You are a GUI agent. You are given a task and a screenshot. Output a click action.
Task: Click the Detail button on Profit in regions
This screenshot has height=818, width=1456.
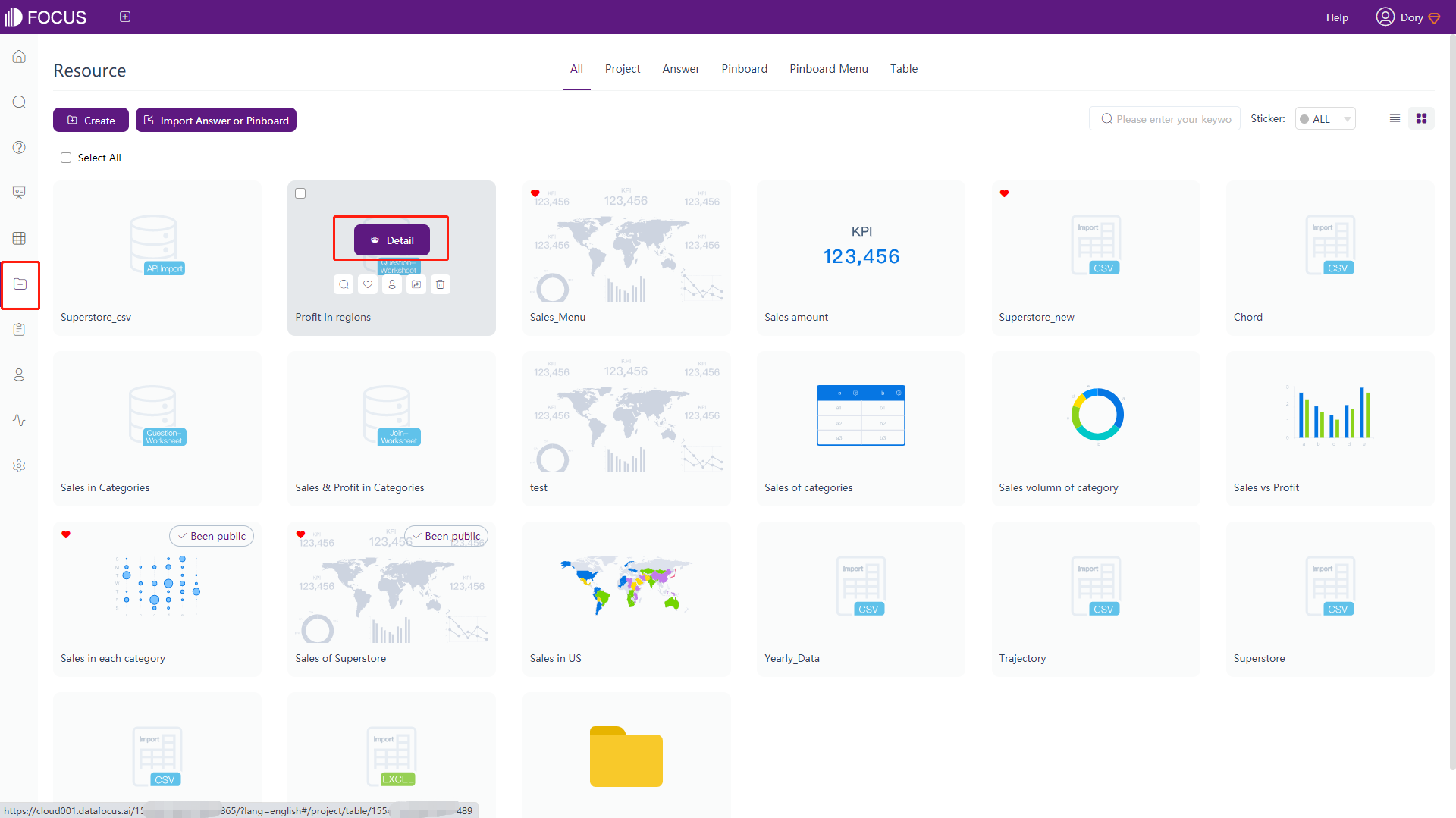pyautogui.click(x=392, y=240)
